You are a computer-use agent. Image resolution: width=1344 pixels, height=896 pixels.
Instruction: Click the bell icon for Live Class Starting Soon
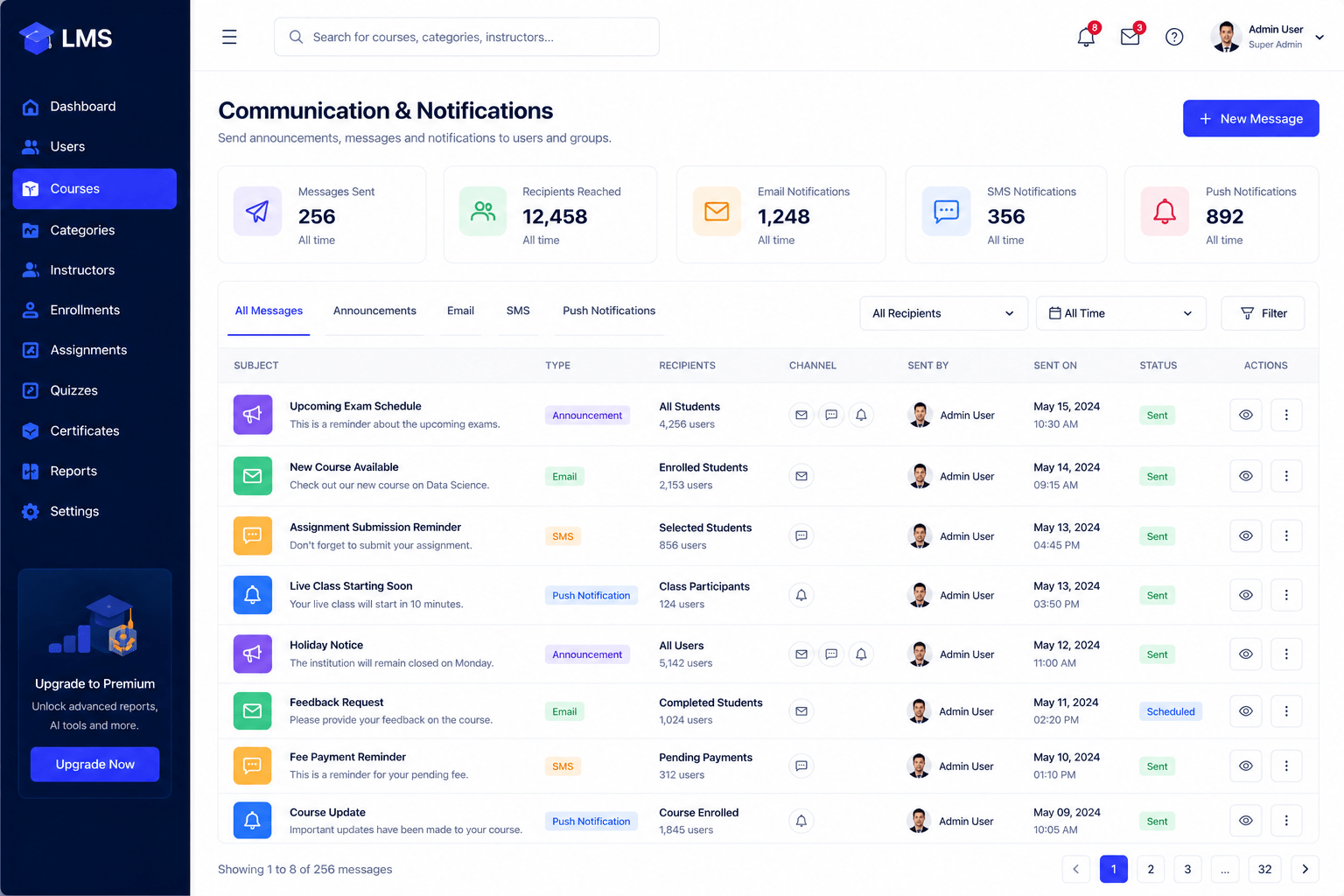(252, 595)
